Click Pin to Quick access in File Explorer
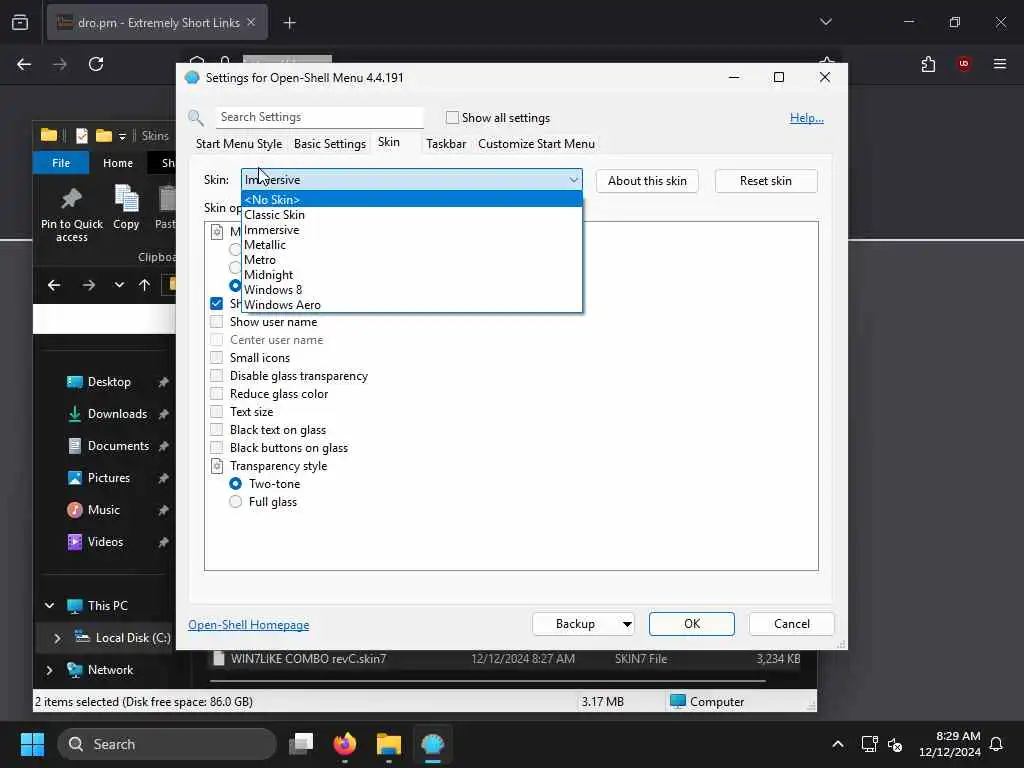1024x768 pixels. [72, 215]
